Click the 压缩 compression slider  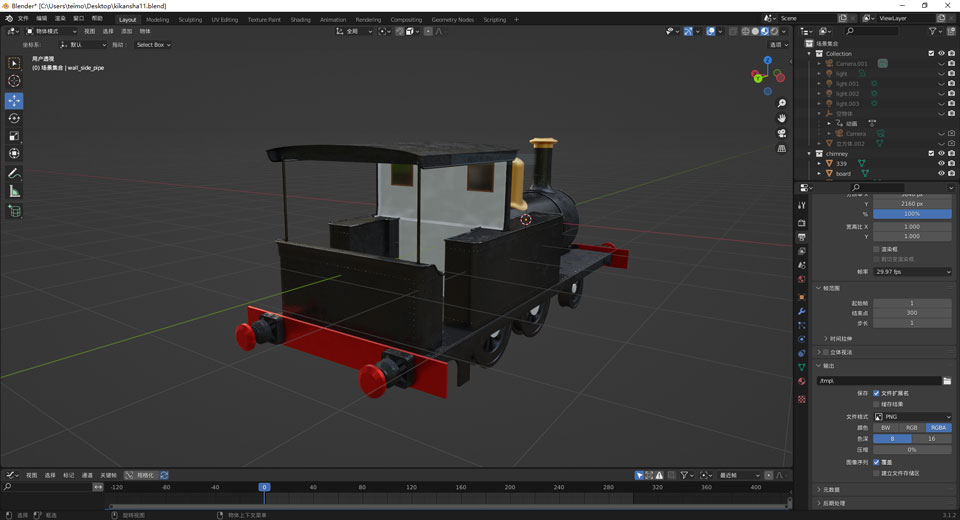point(912,450)
